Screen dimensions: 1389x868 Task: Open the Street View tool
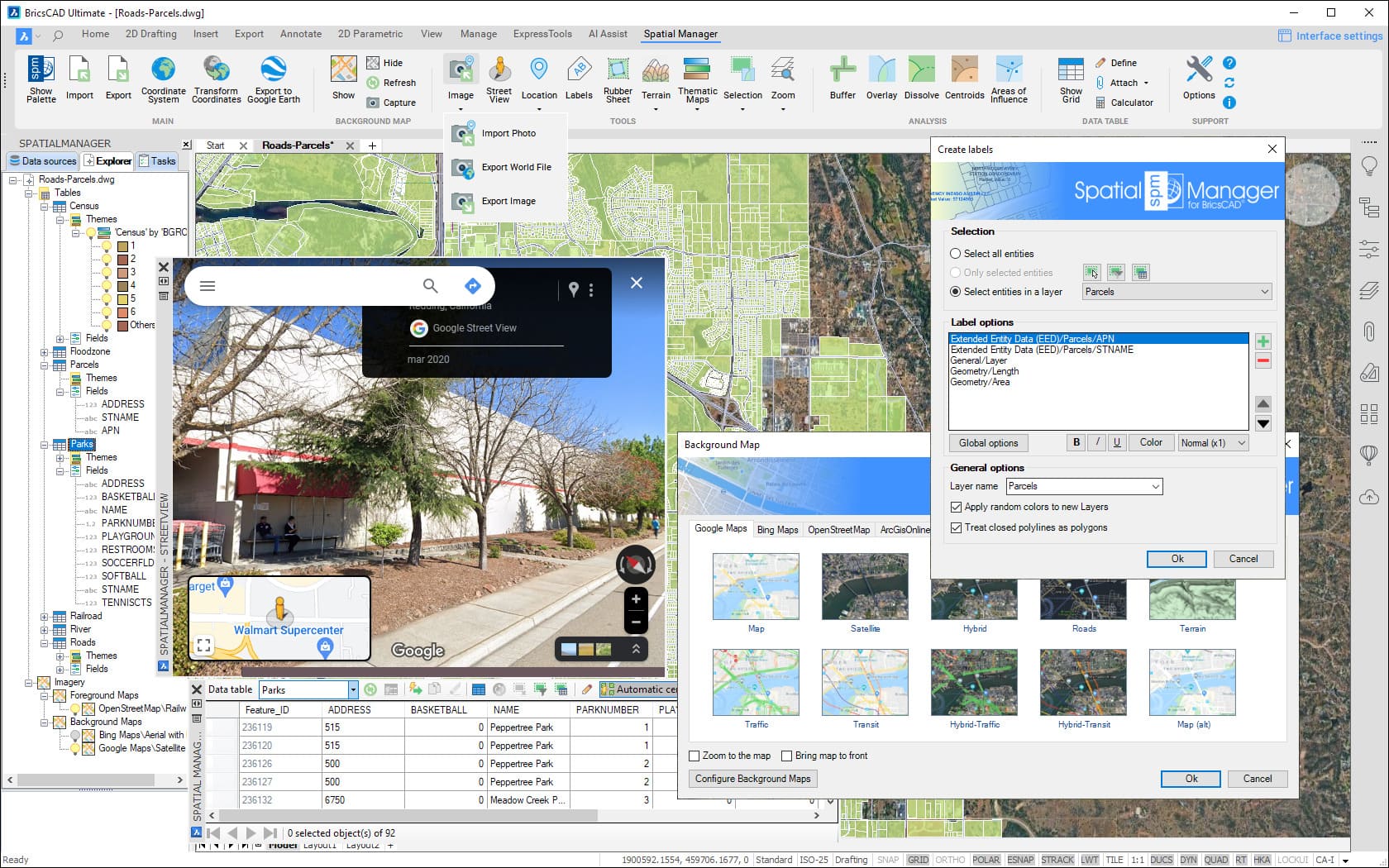tap(499, 79)
